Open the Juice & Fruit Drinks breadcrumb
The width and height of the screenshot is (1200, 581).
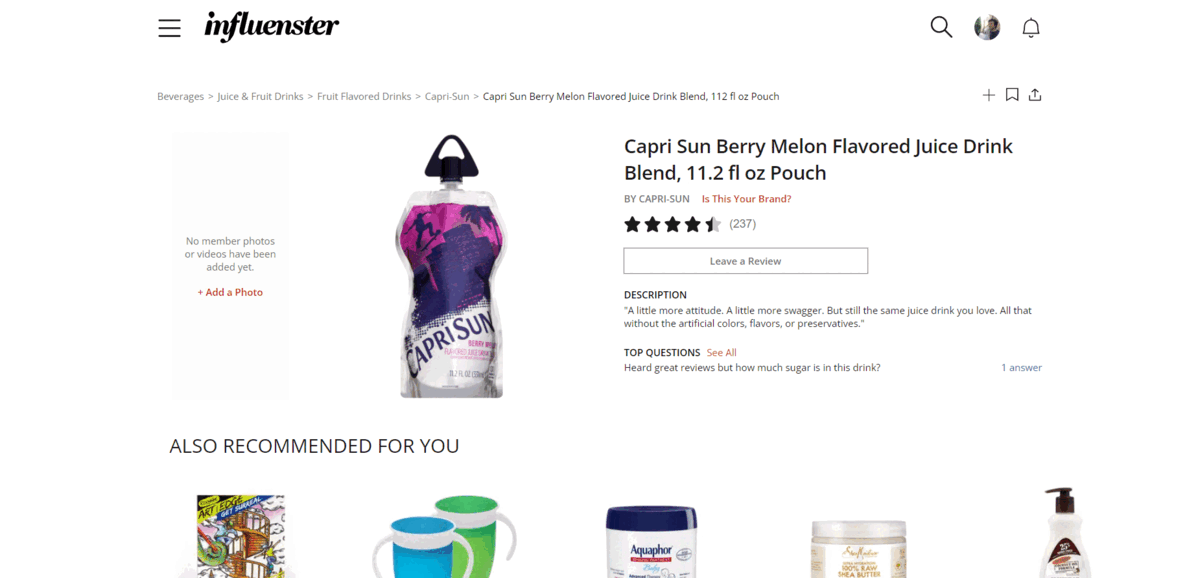[260, 97]
